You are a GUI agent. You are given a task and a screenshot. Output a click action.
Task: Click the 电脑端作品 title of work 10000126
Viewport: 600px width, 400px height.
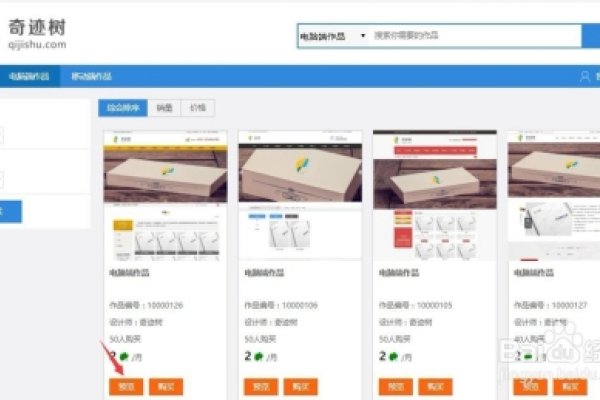(x=129, y=273)
